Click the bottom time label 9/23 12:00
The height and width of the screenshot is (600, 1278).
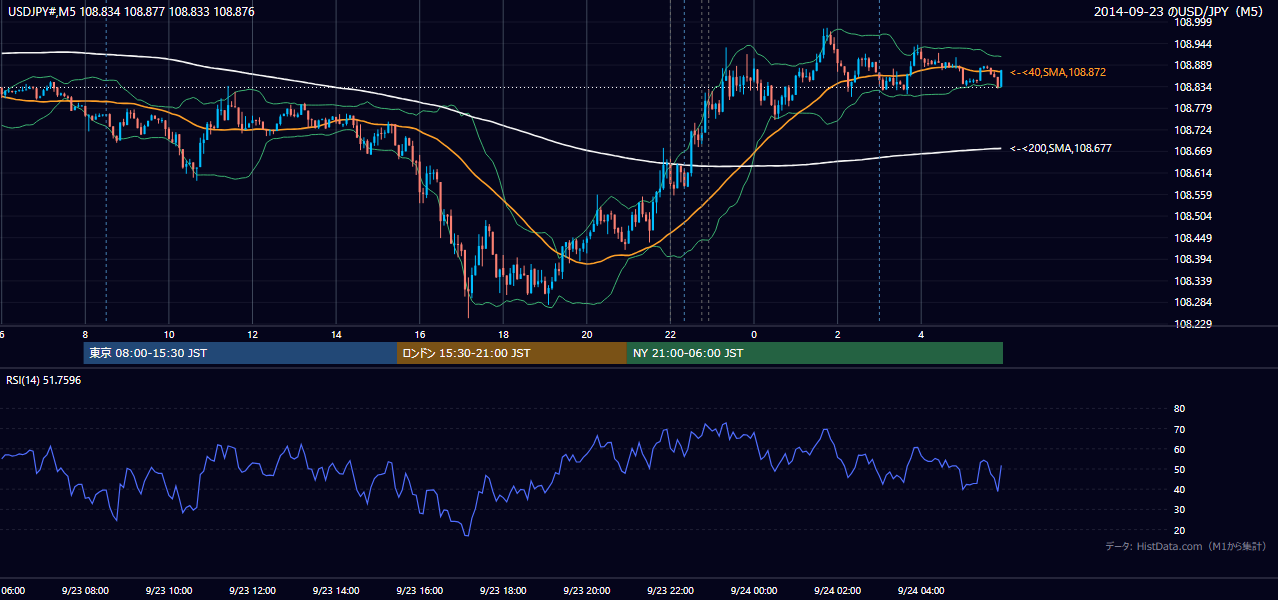[x=252, y=591]
